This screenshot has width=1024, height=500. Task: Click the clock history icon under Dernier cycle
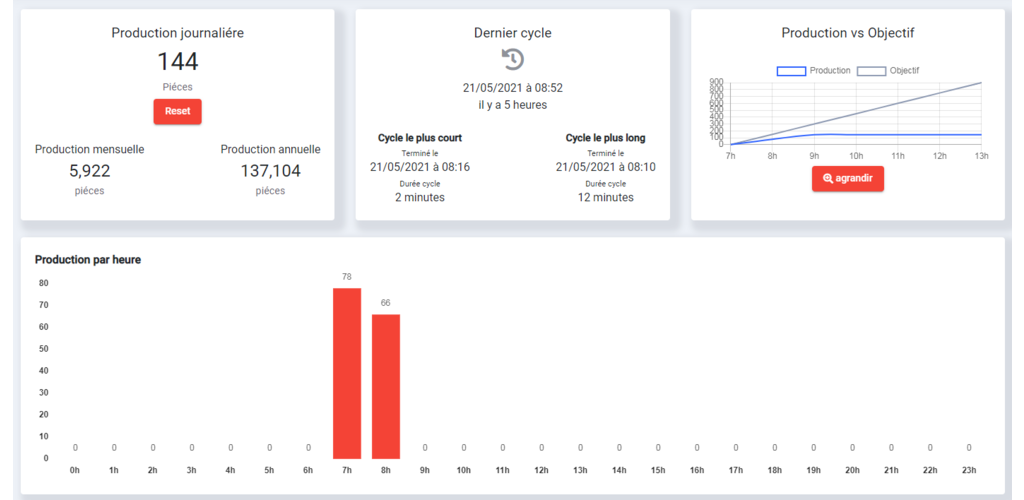coord(513,59)
